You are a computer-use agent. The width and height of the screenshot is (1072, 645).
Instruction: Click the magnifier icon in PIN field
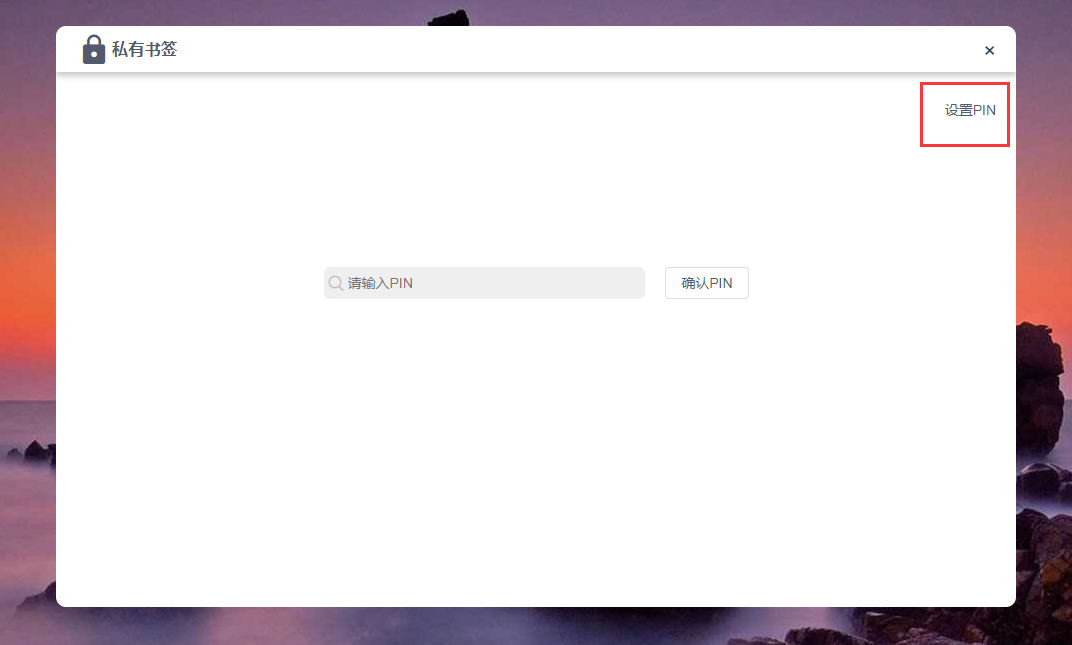click(x=336, y=283)
